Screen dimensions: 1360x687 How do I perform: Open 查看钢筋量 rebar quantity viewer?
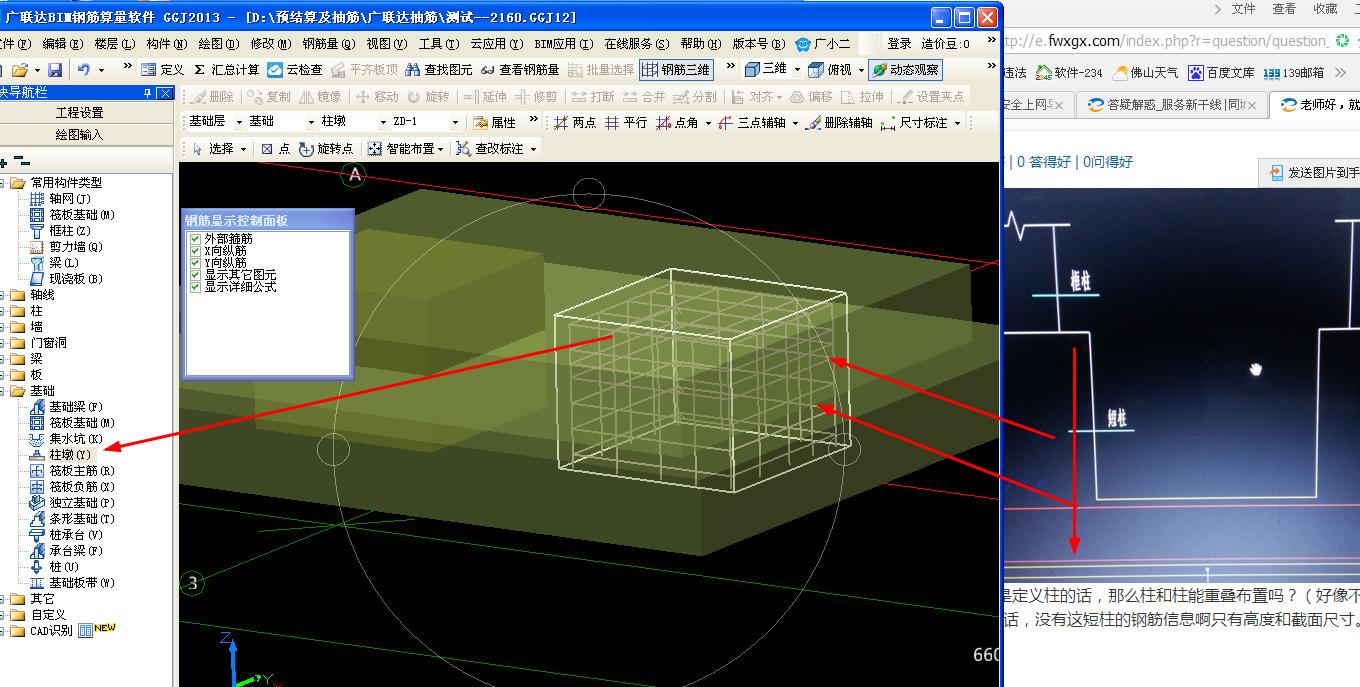(520, 70)
